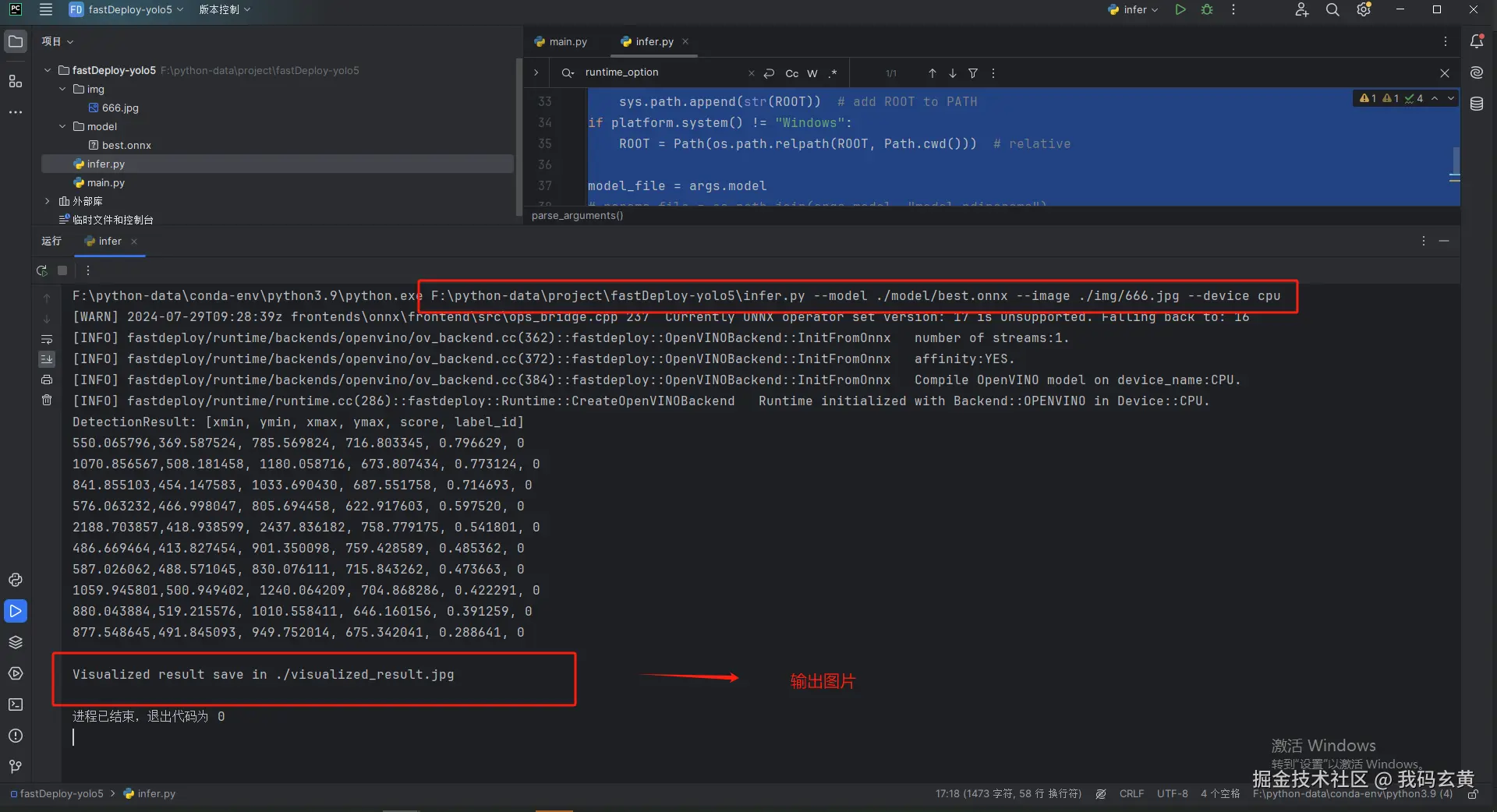Open the Notifications bell icon

pyautogui.click(x=1477, y=41)
